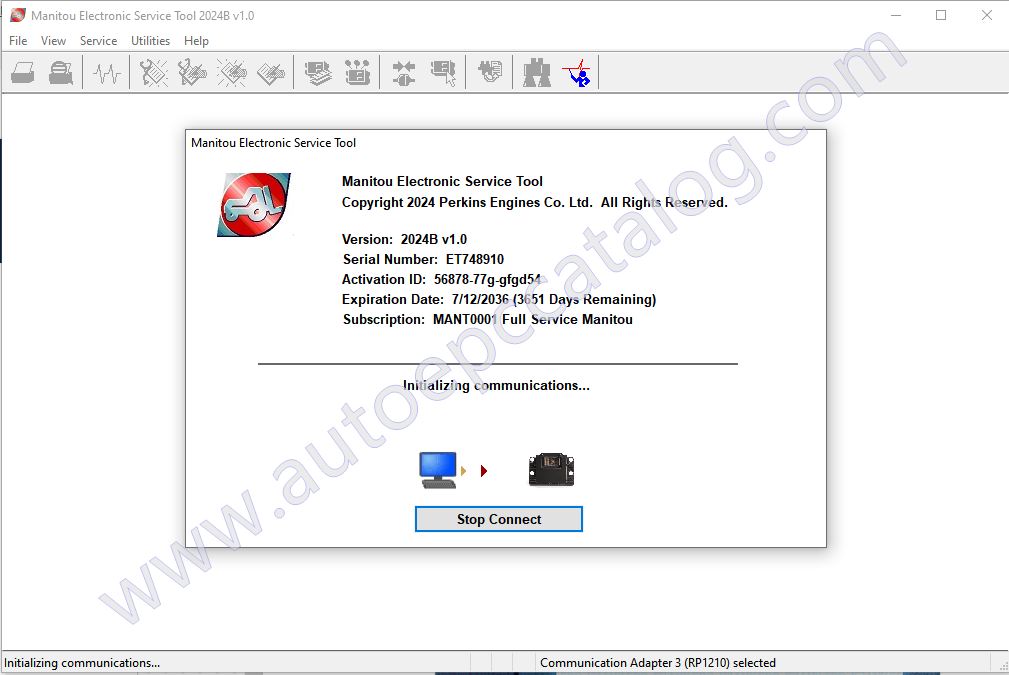Click the Print toolbar icon

tap(23, 73)
